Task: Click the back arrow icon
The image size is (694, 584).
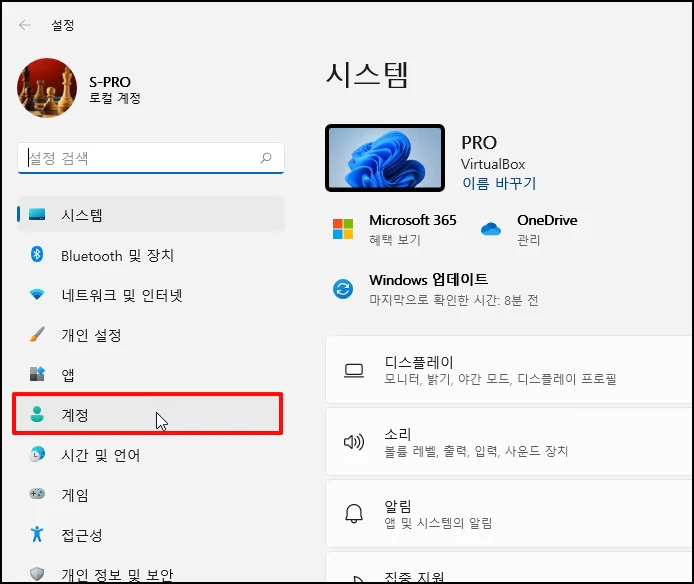Action: click(25, 25)
